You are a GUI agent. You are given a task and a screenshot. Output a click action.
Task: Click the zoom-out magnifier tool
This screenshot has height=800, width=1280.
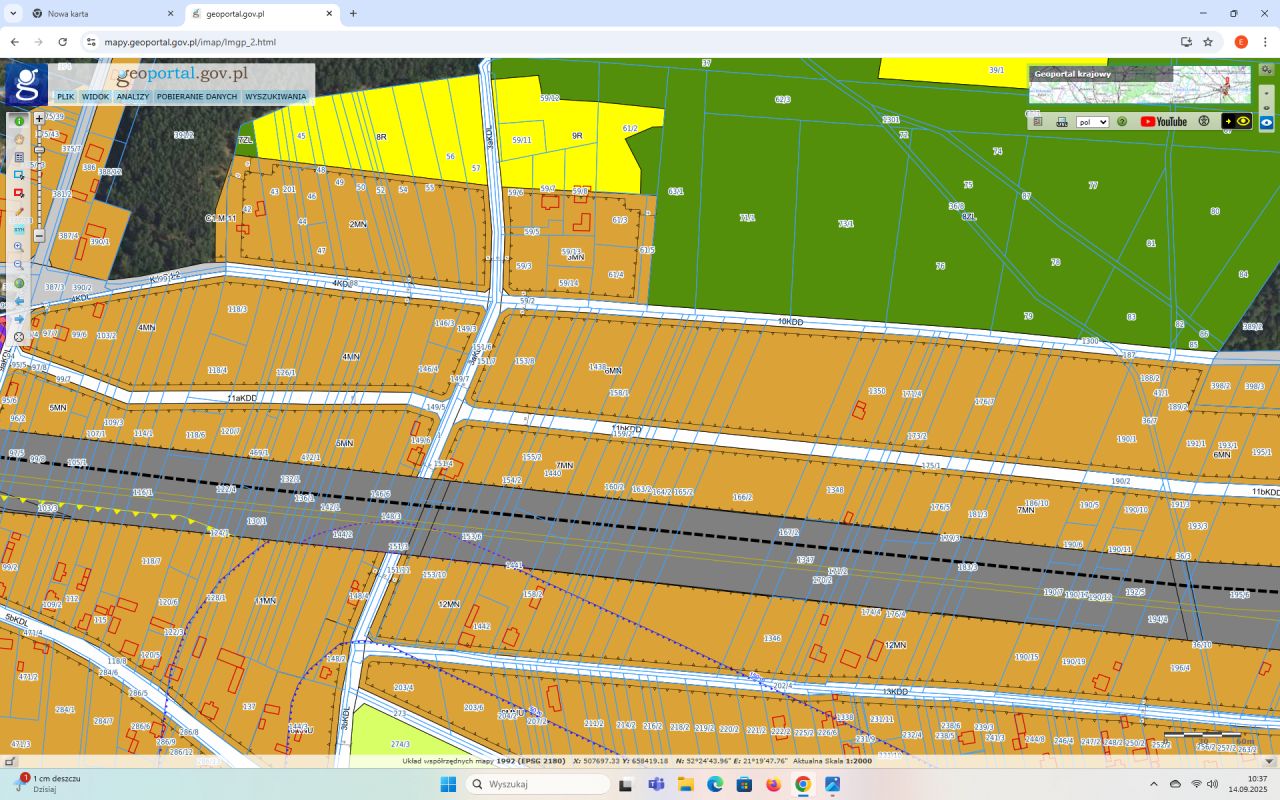[19, 265]
